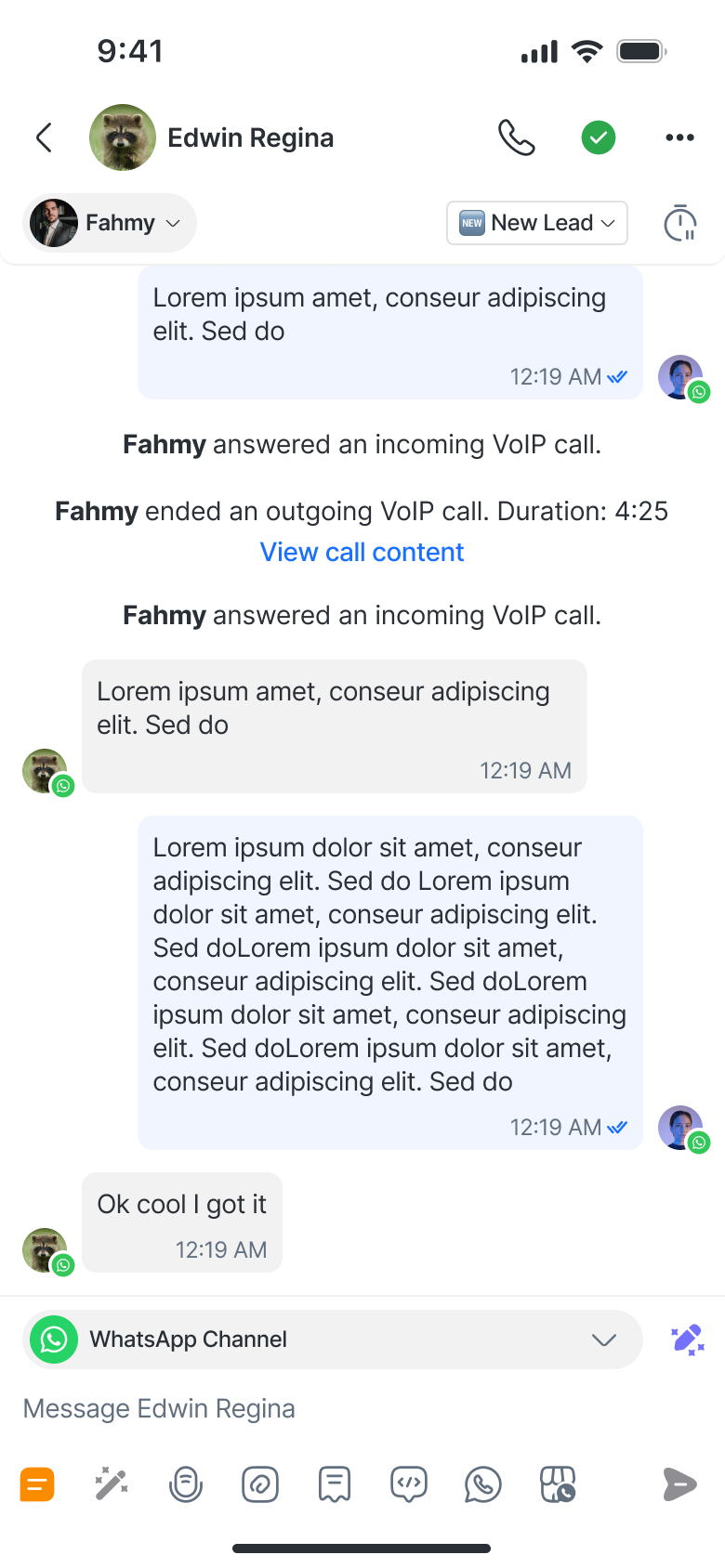725x1568 pixels.
Task: Select the orange text message icon
Action: pyautogui.click(x=37, y=1484)
